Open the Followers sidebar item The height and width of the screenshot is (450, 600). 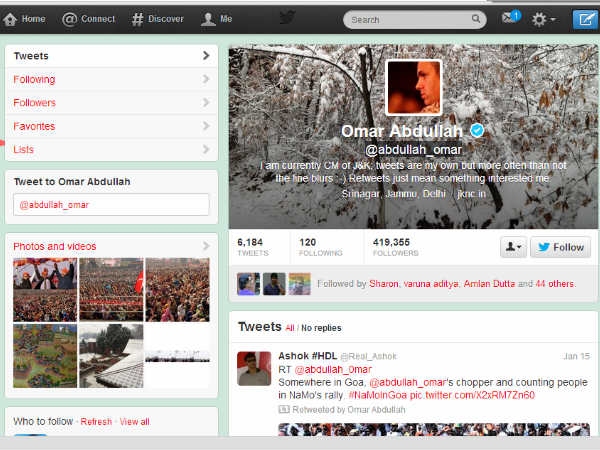pos(111,103)
